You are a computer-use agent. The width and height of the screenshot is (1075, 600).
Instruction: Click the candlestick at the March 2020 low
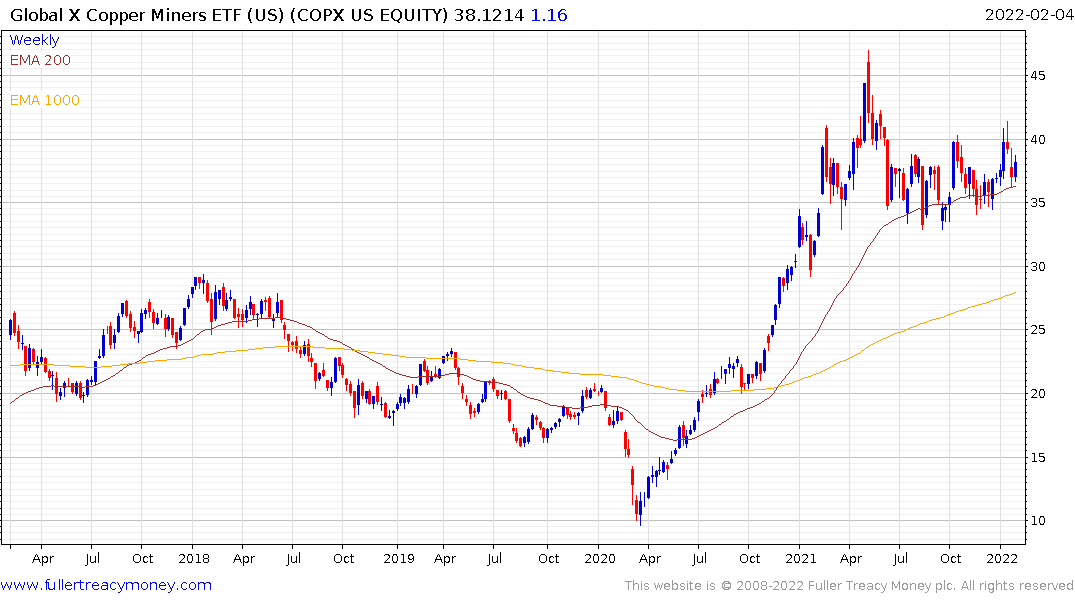click(640, 509)
